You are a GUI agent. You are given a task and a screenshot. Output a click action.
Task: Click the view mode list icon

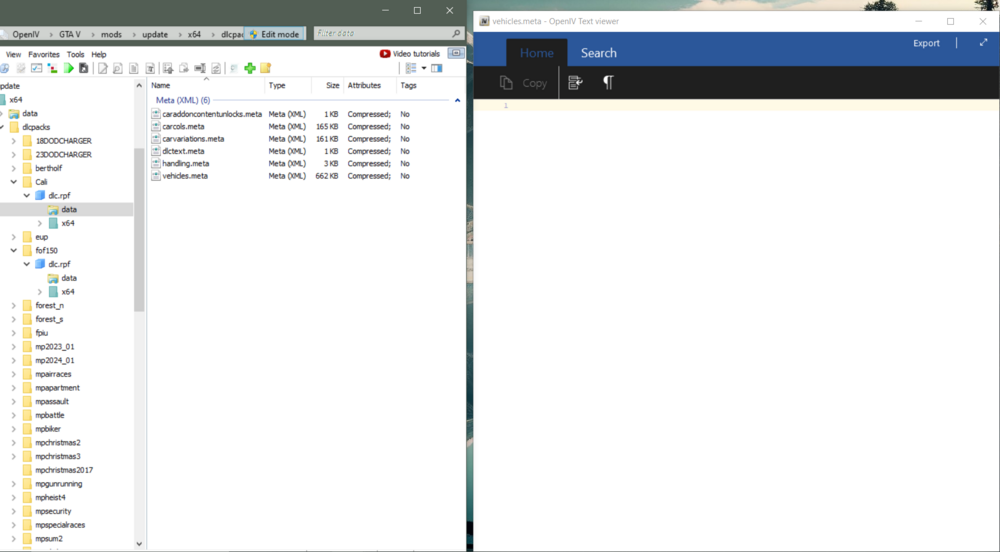point(411,68)
